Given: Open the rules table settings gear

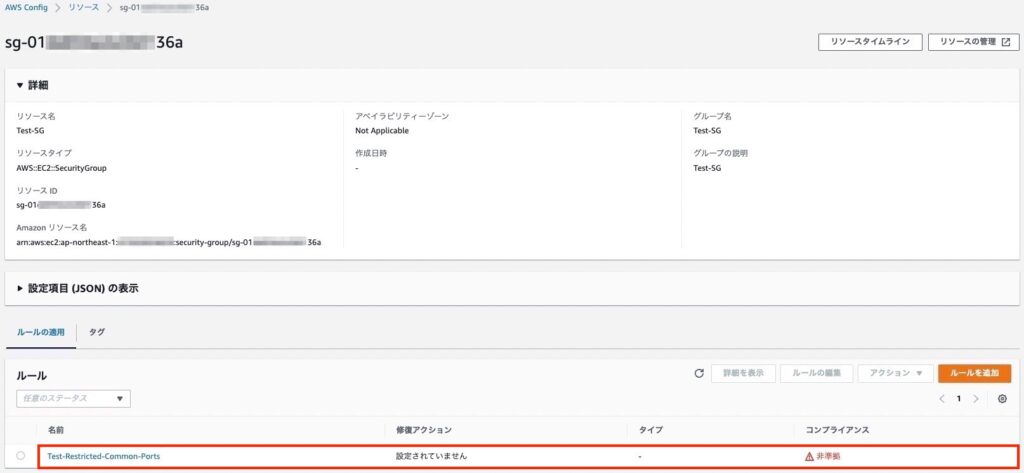Looking at the screenshot, I should pos(1002,399).
